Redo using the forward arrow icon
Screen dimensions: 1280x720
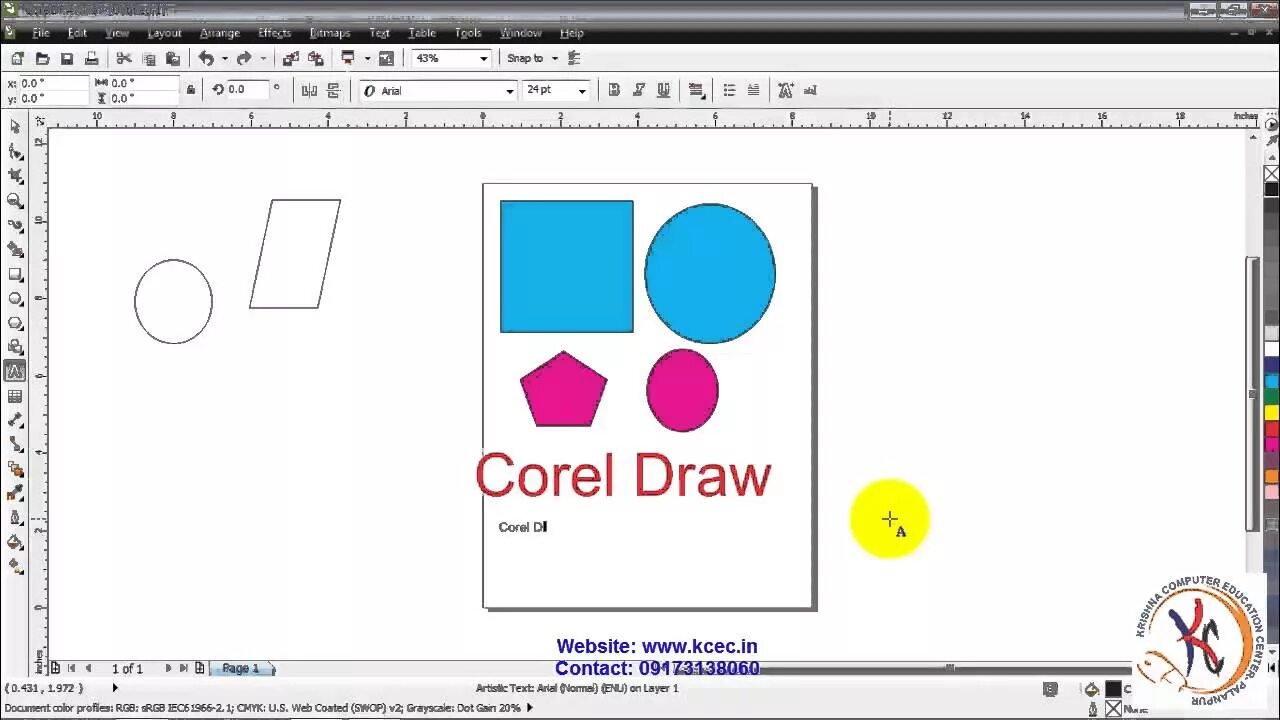[x=244, y=59]
